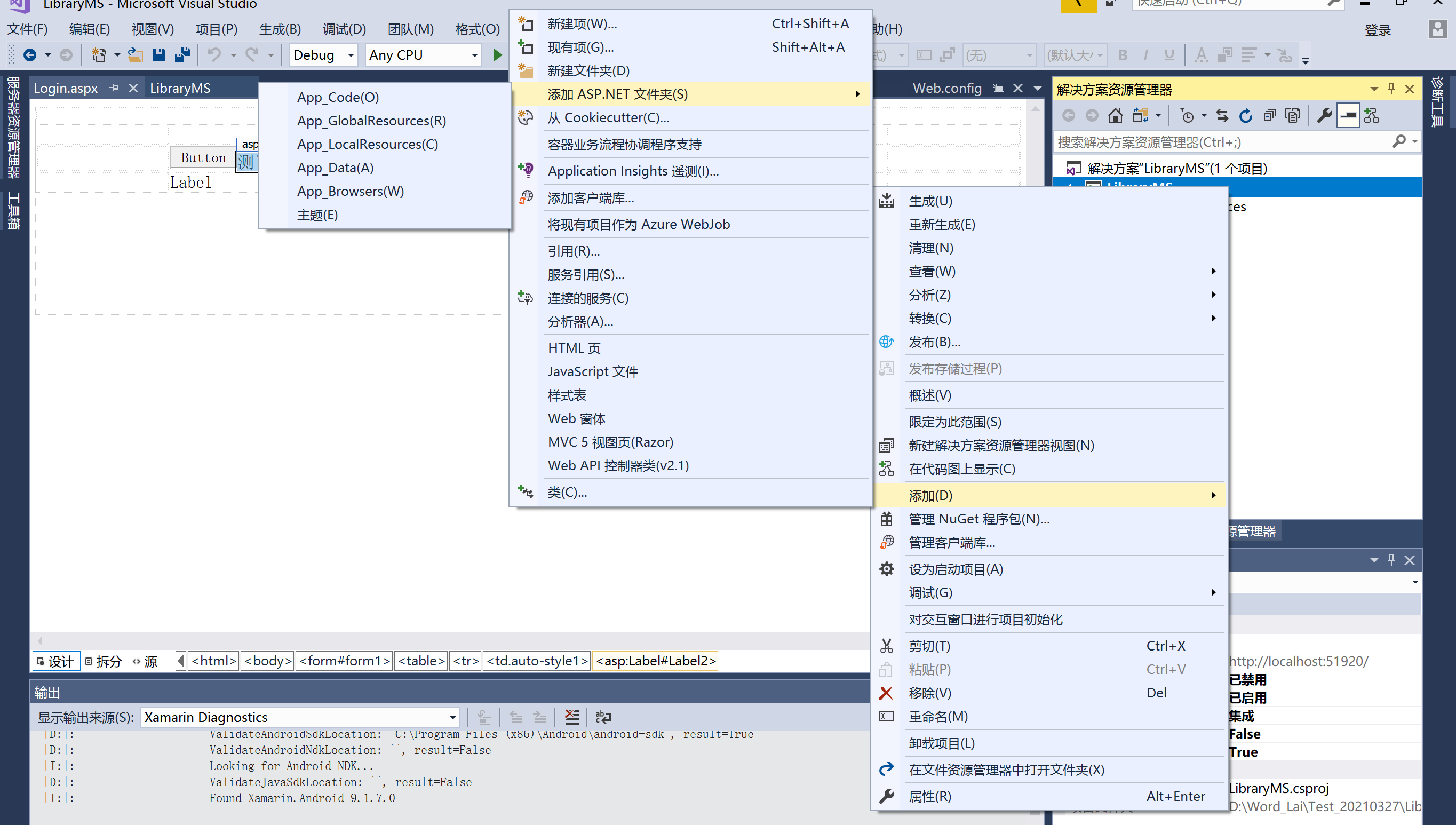Click Button control in designer
Viewport: 1456px width, 825px height.
(x=203, y=157)
